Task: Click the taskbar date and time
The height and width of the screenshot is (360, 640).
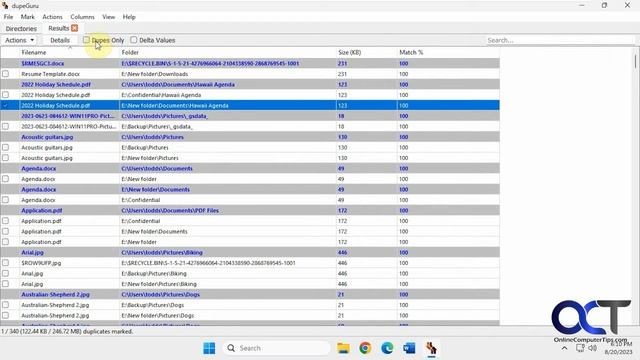Action: coord(618,348)
